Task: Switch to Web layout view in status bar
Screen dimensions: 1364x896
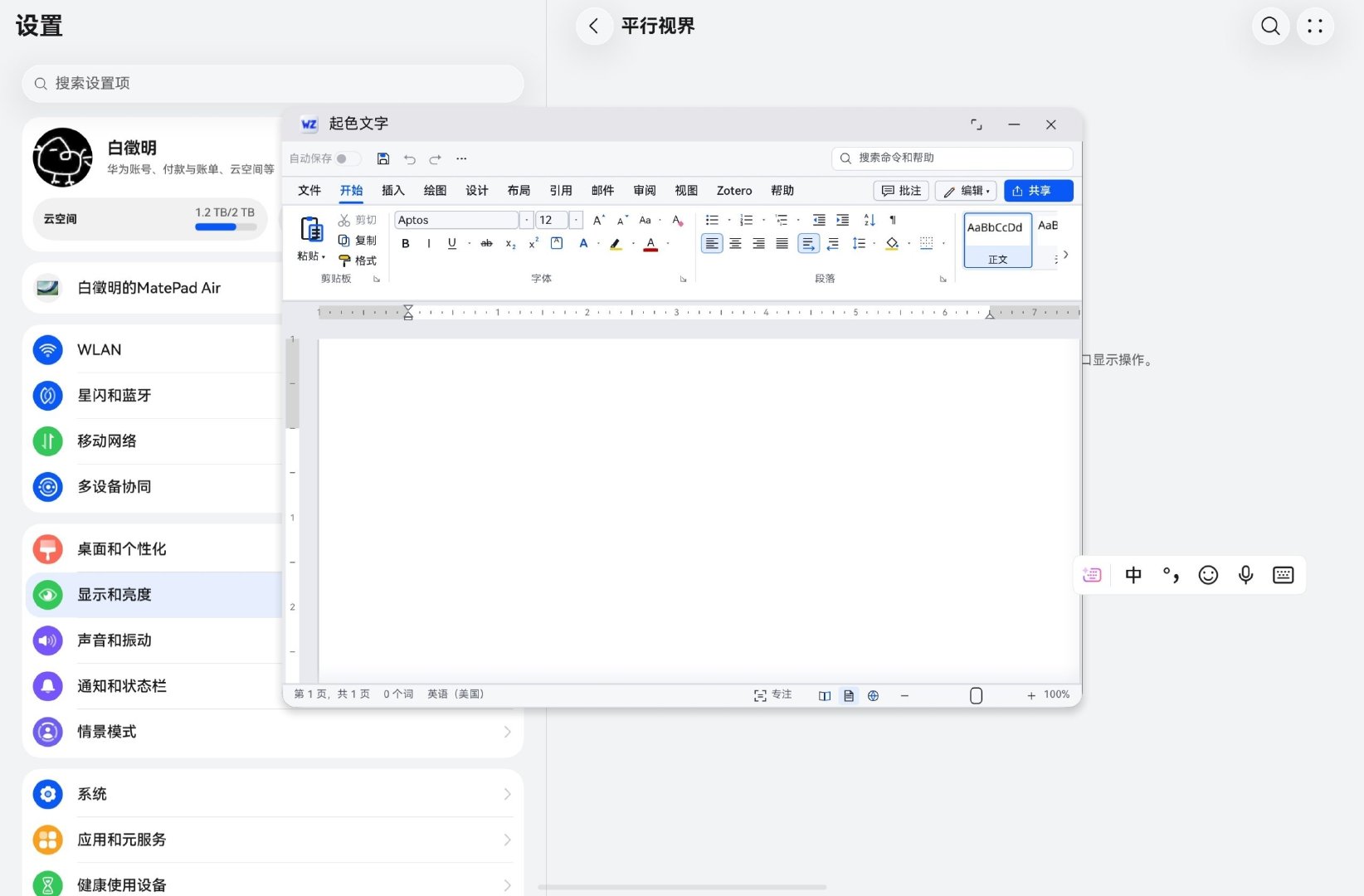Action: point(873,696)
